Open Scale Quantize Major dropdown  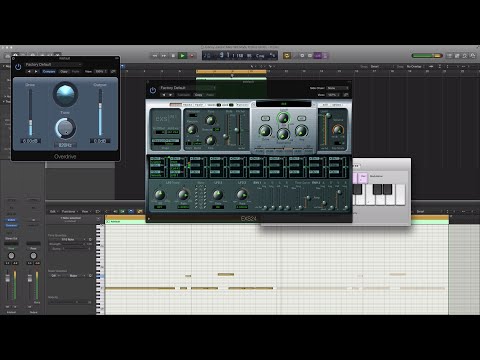(75, 276)
